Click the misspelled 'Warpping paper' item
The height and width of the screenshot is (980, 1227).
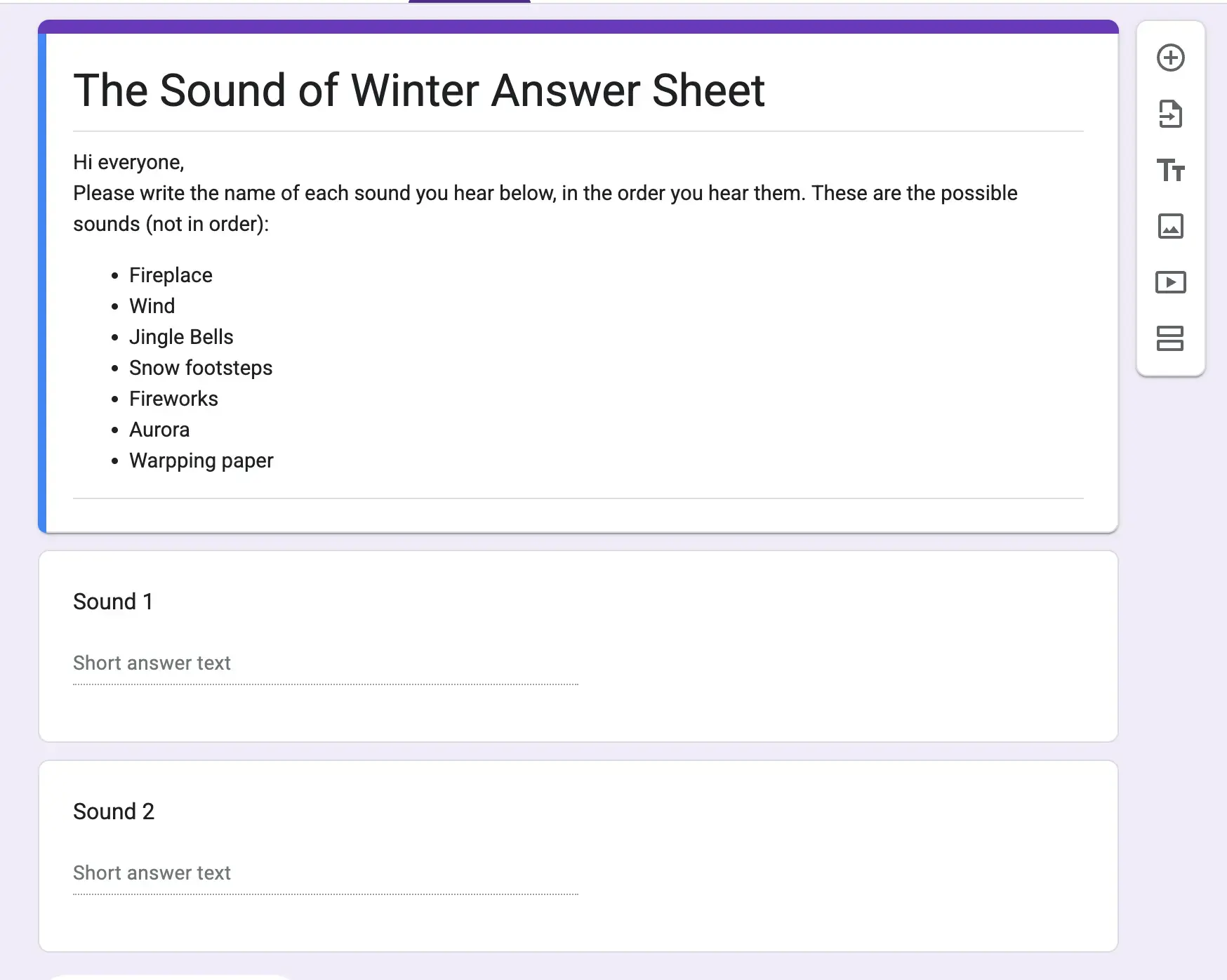pos(201,461)
